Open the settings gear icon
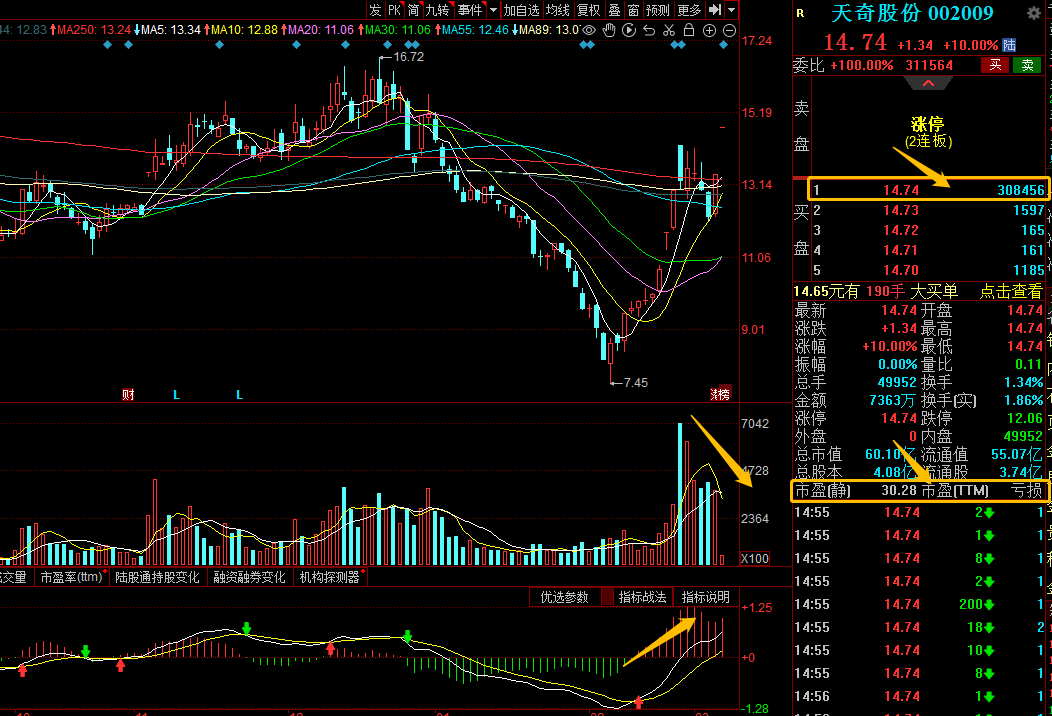This screenshot has height=716, width=1052. click(x=1034, y=13)
